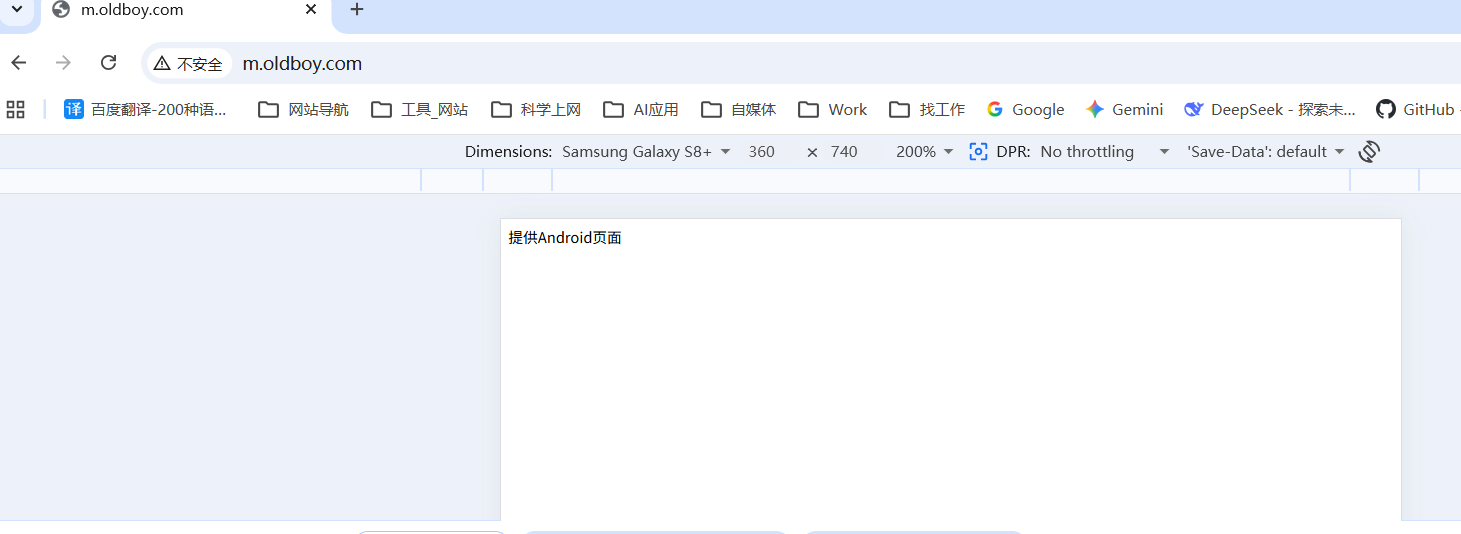Open the 网站导航 bookmark folder
Viewport: 1461px width, 534px height.
tap(304, 110)
